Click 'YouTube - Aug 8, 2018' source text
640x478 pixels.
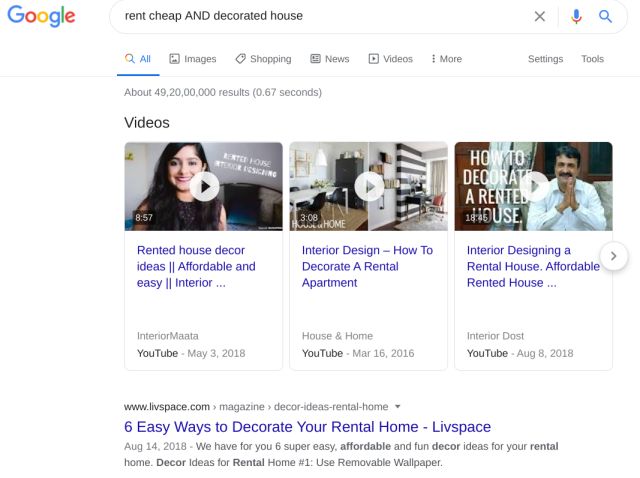point(520,353)
